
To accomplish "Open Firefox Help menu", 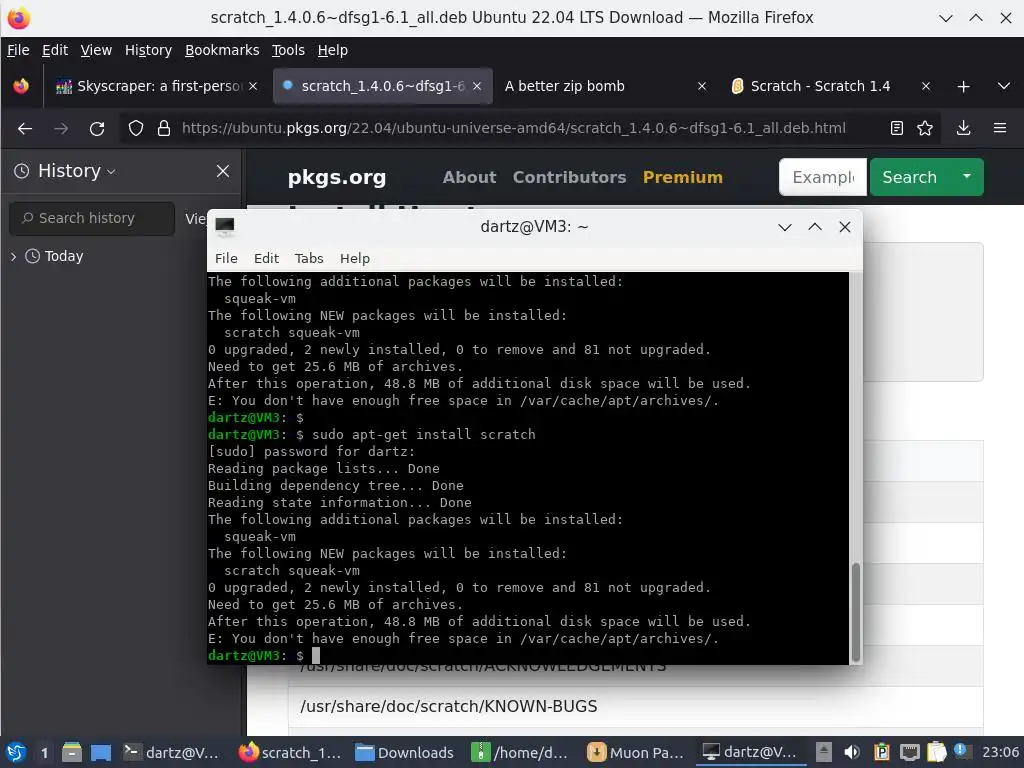I will 332,50.
